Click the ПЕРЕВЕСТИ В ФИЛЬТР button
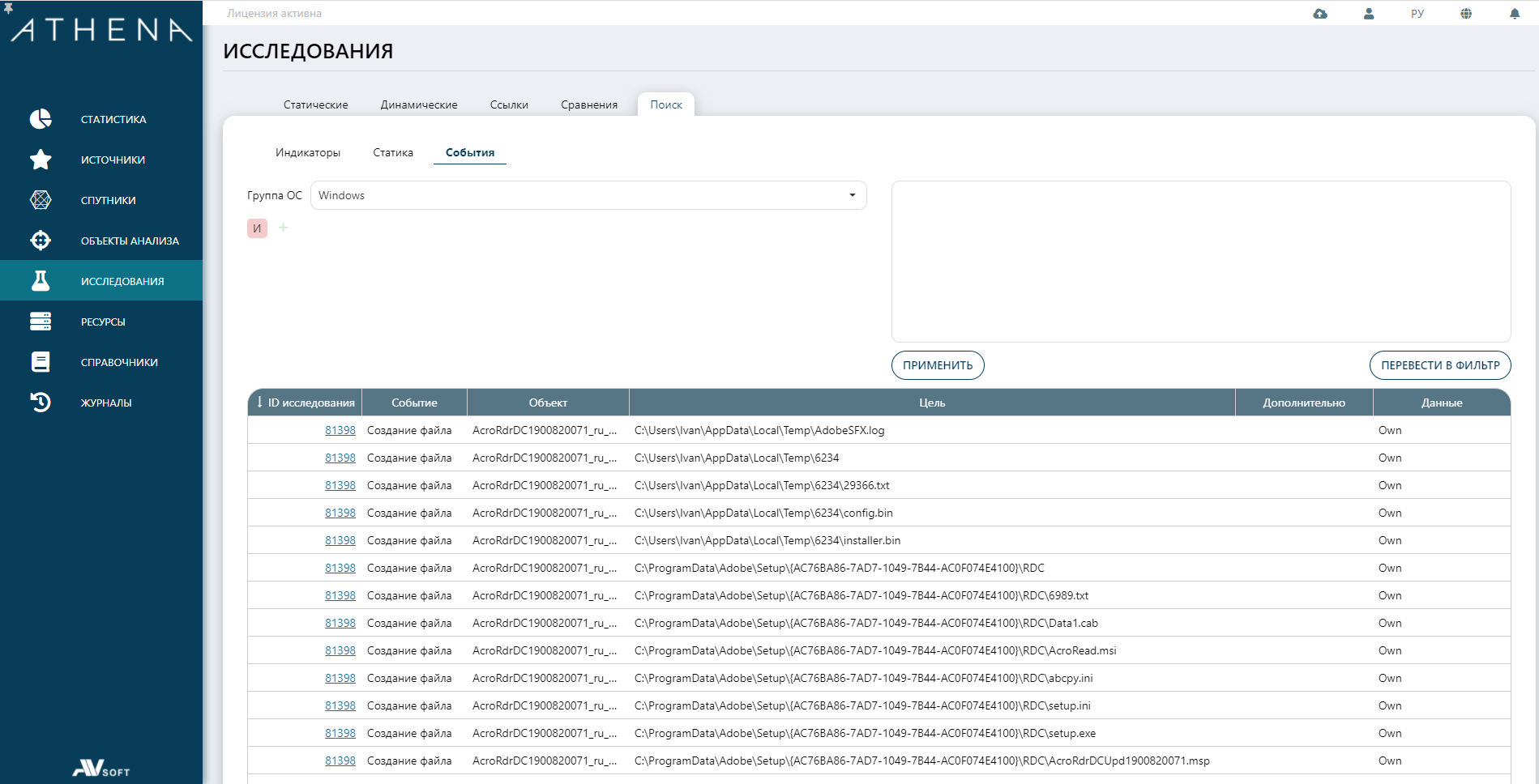 click(1439, 365)
